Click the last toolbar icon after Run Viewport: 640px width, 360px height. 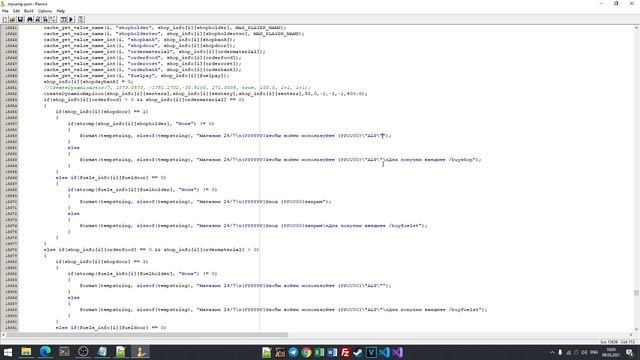81,19
